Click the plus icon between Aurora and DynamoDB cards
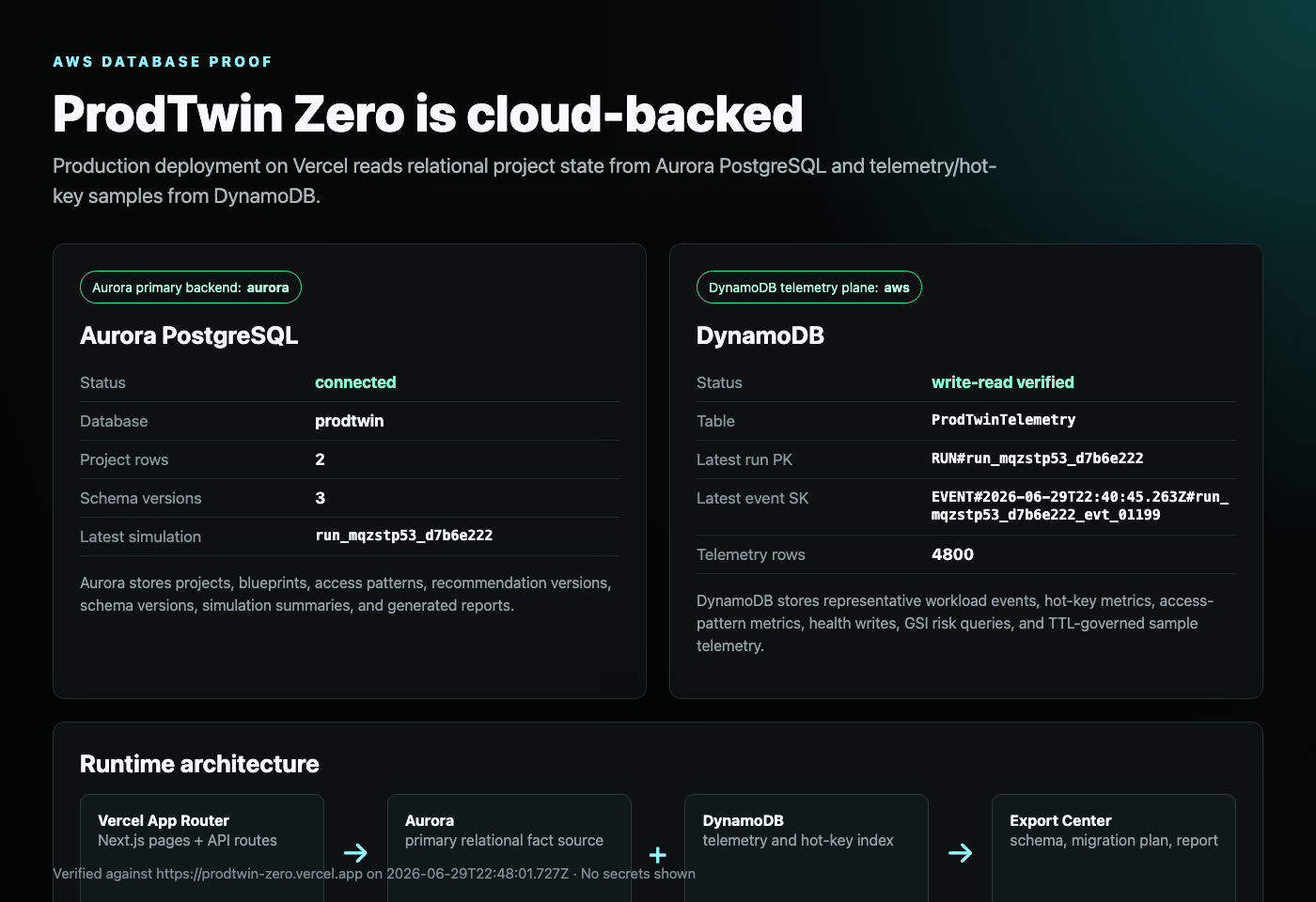The width and height of the screenshot is (1316, 902). [658, 854]
